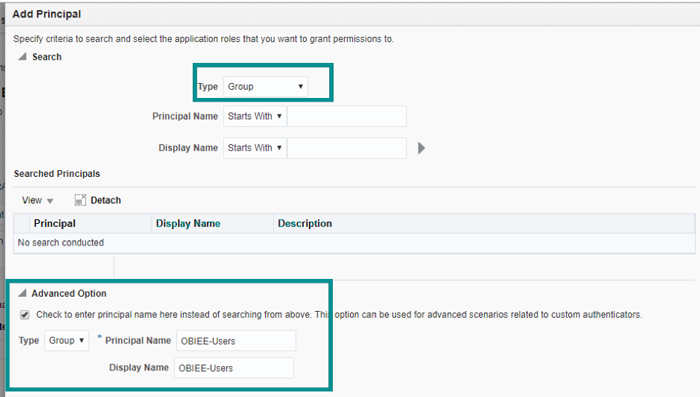Viewport: 700px width, 397px height.
Task: Click the Detach button
Action: pos(98,200)
